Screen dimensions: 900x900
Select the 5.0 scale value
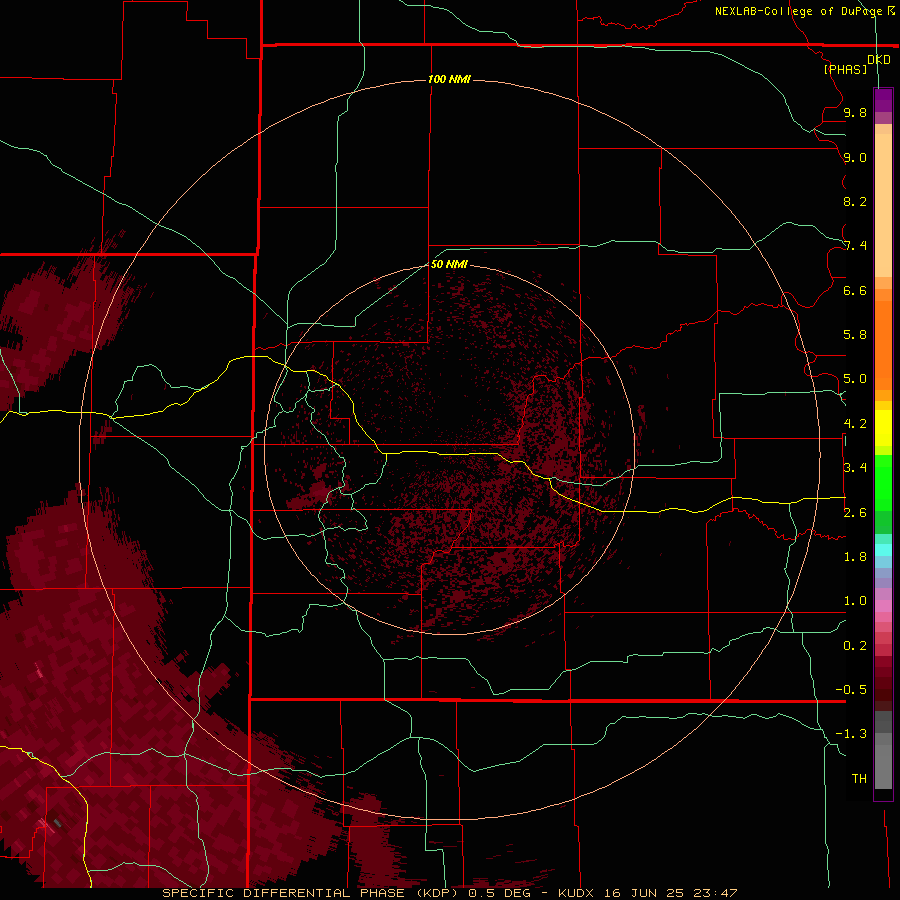[x=855, y=379]
